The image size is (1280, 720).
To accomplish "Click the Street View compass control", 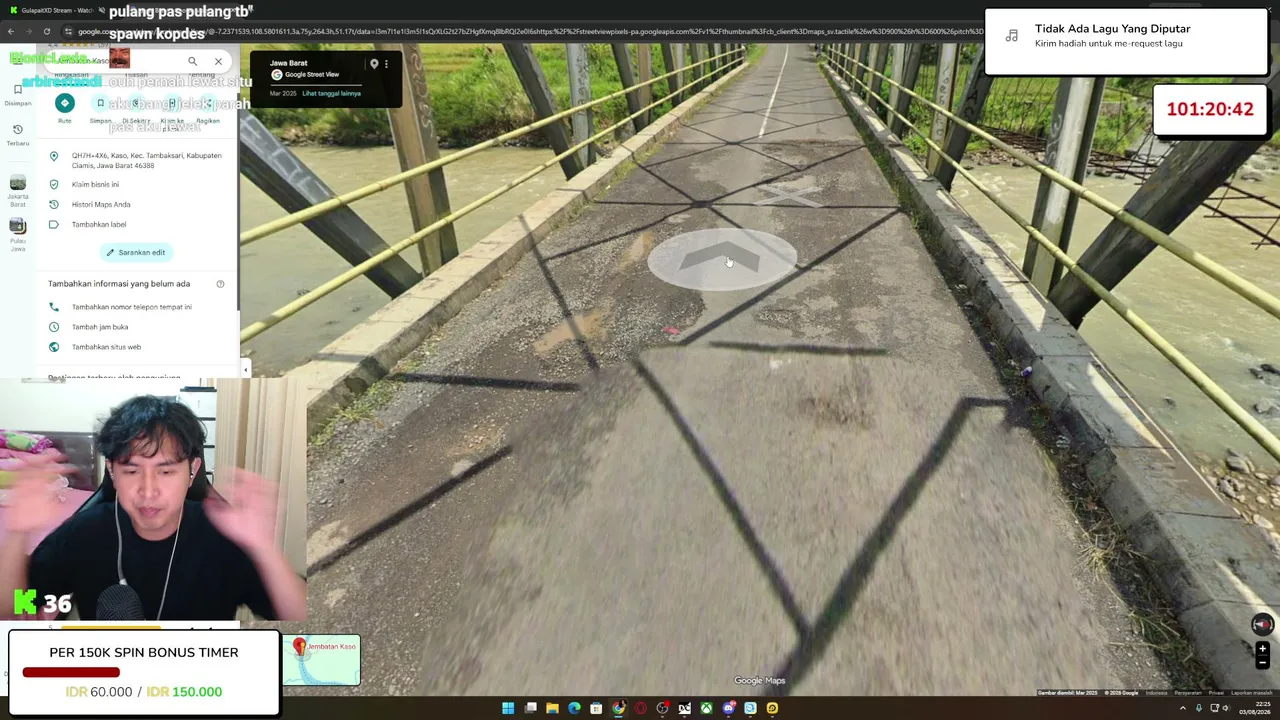I will 1262,624.
